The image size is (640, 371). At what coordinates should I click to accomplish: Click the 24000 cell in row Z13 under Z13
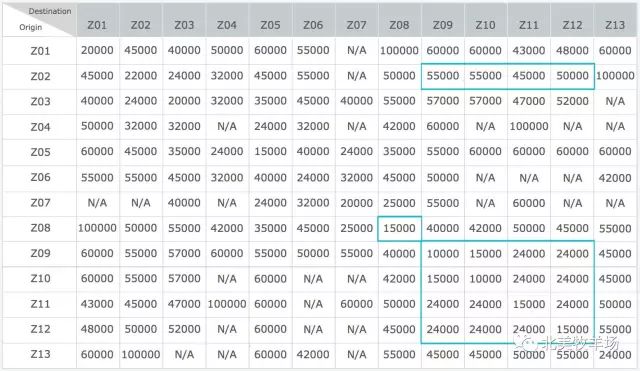(x=615, y=354)
